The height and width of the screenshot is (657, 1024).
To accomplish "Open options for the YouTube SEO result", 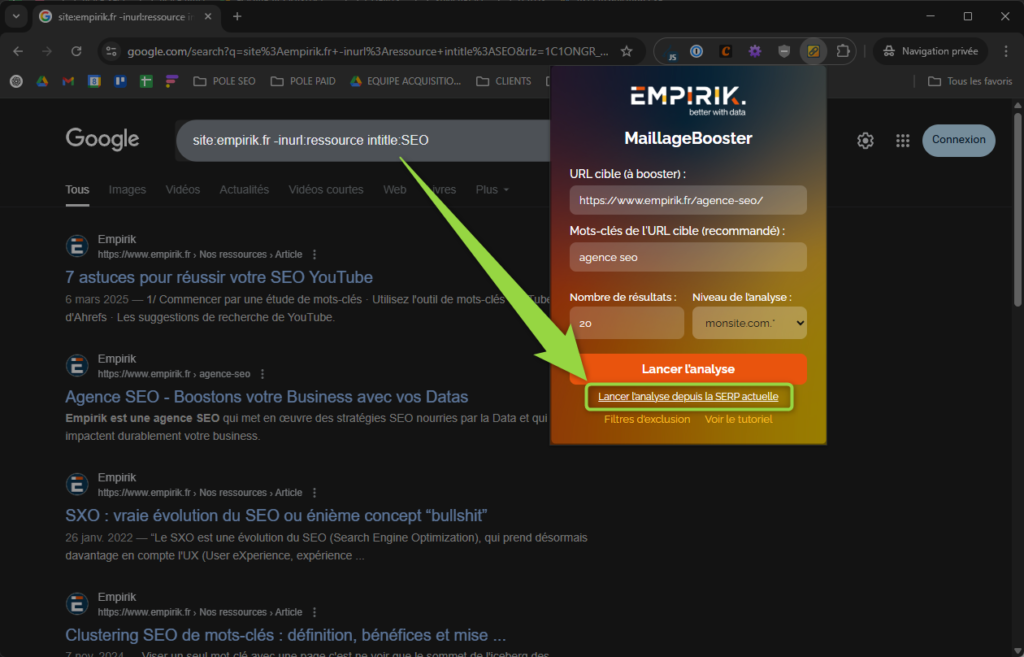I will click(x=315, y=254).
